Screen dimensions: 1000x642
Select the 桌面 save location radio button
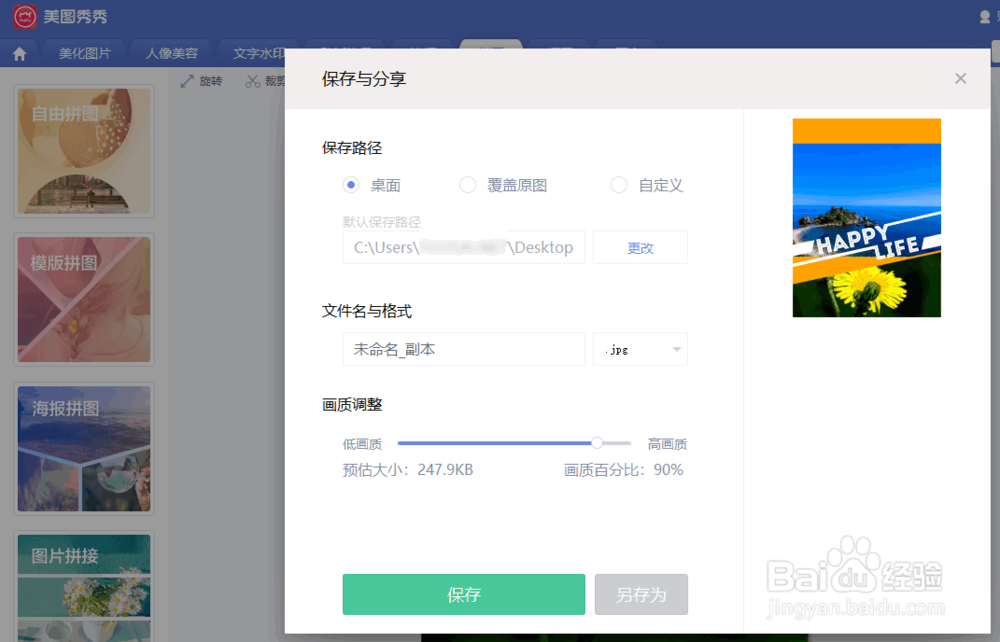coord(351,185)
